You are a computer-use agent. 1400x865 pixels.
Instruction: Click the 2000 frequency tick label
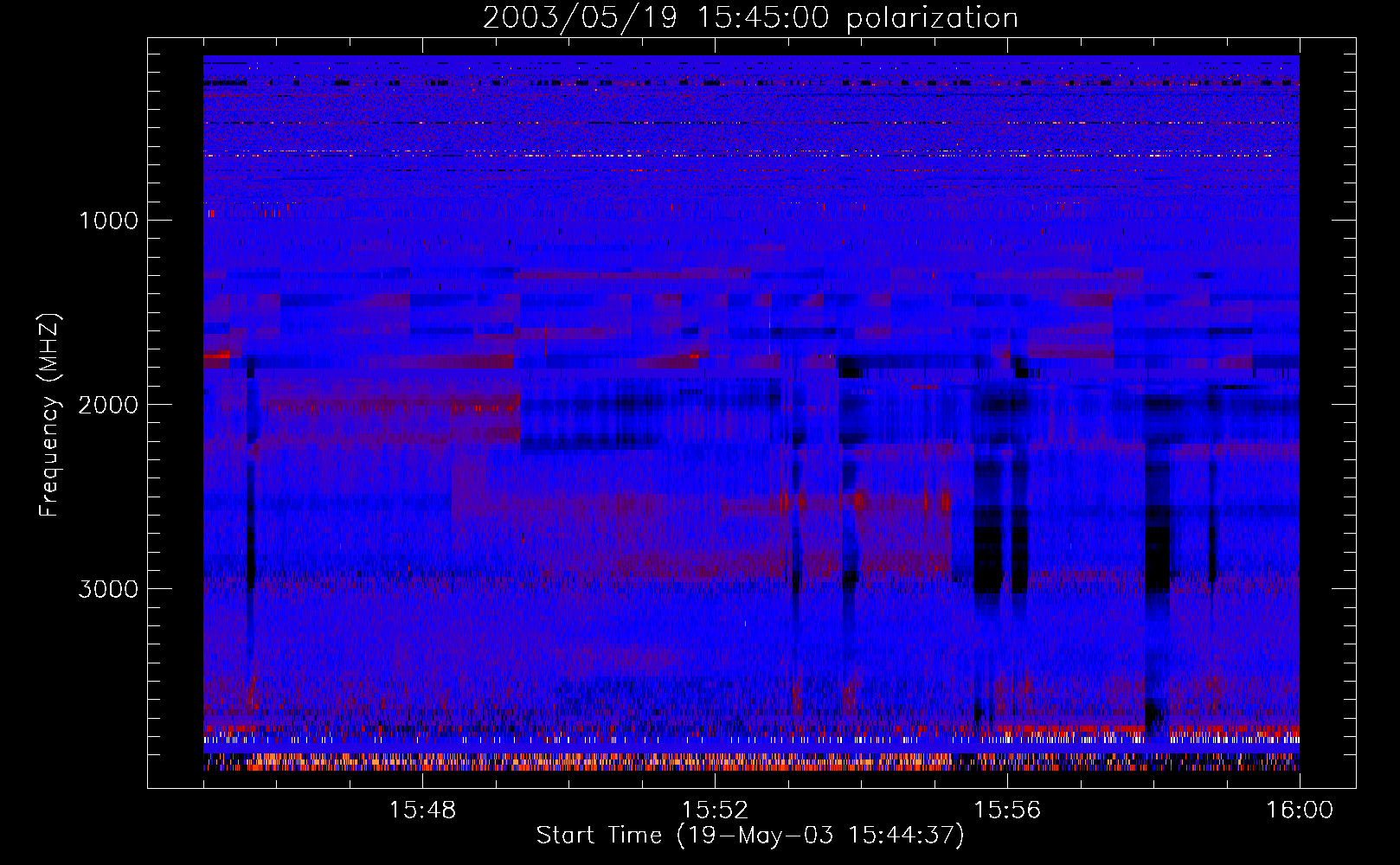[108, 405]
